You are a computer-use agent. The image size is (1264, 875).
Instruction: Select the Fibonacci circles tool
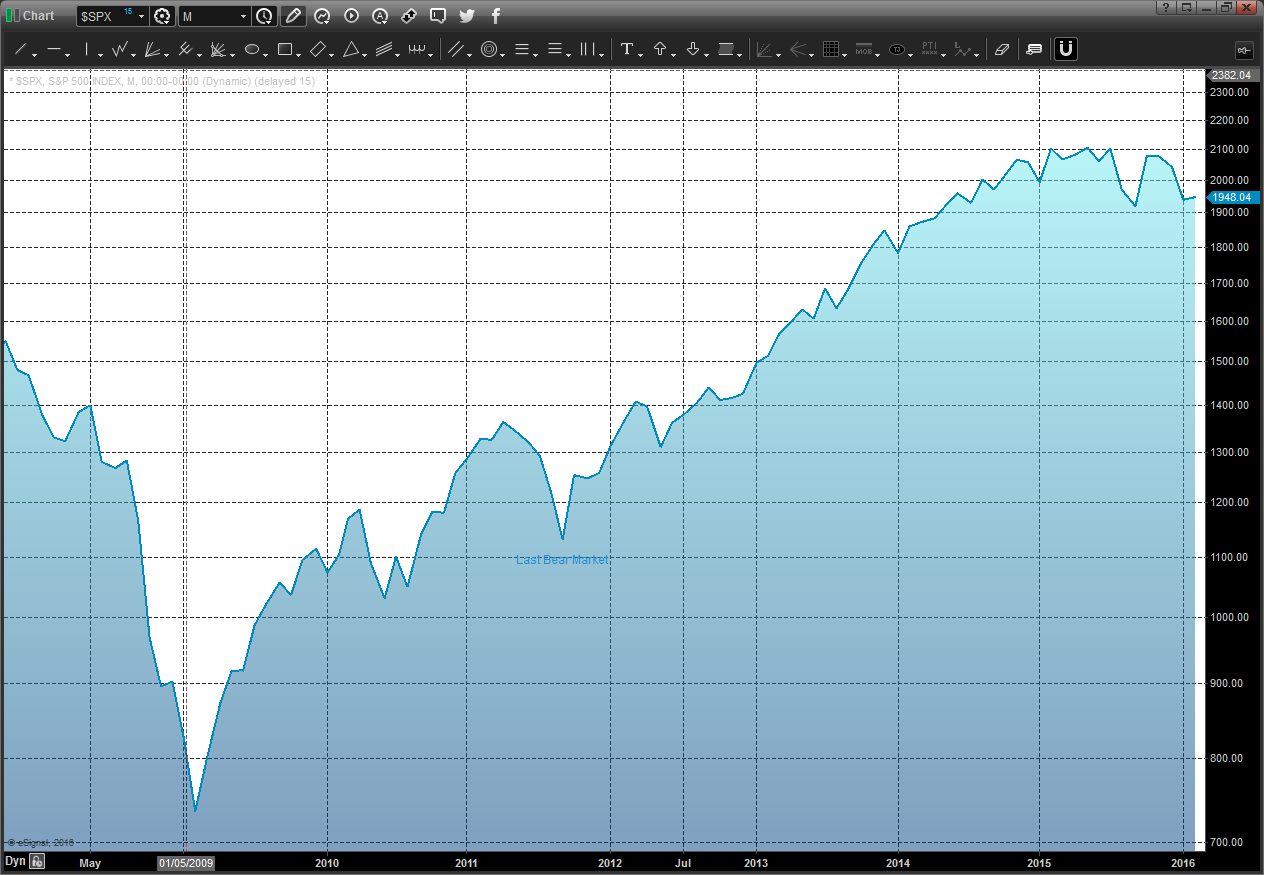[489, 49]
